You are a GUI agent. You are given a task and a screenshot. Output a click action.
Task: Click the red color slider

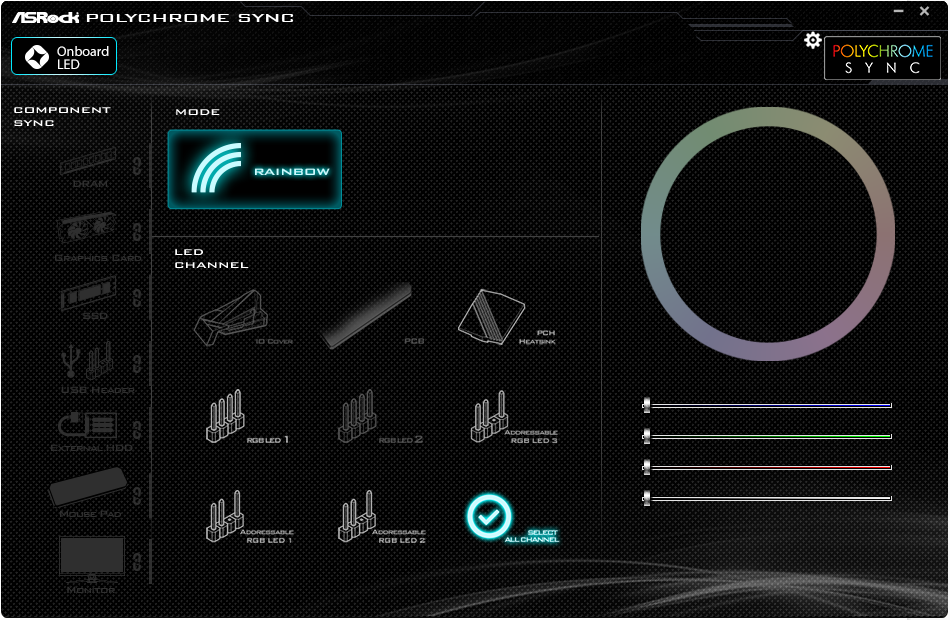pos(767,467)
